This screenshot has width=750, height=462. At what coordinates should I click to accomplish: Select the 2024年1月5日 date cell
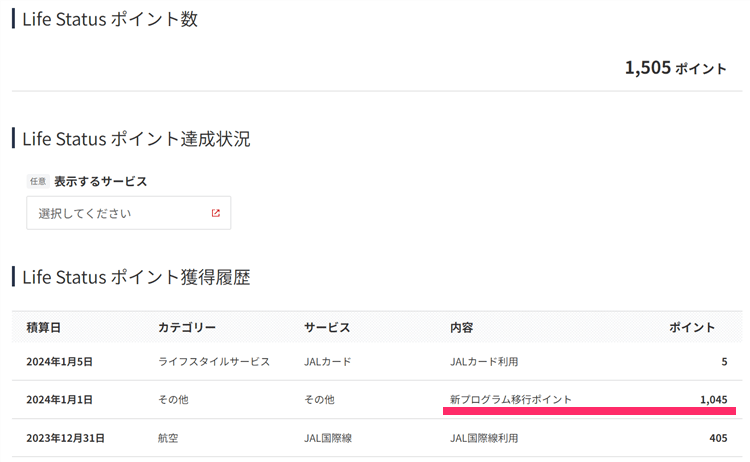(59, 362)
